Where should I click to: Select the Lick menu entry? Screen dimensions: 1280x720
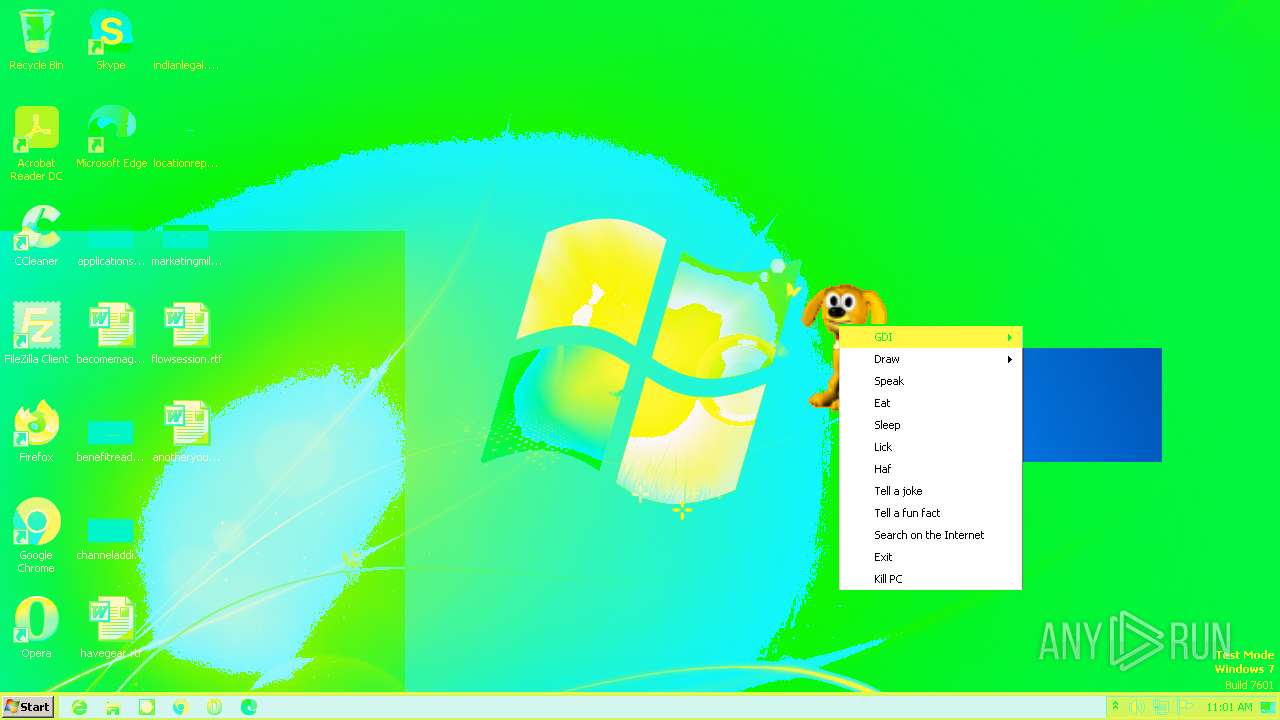pyautogui.click(x=930, y=447)
